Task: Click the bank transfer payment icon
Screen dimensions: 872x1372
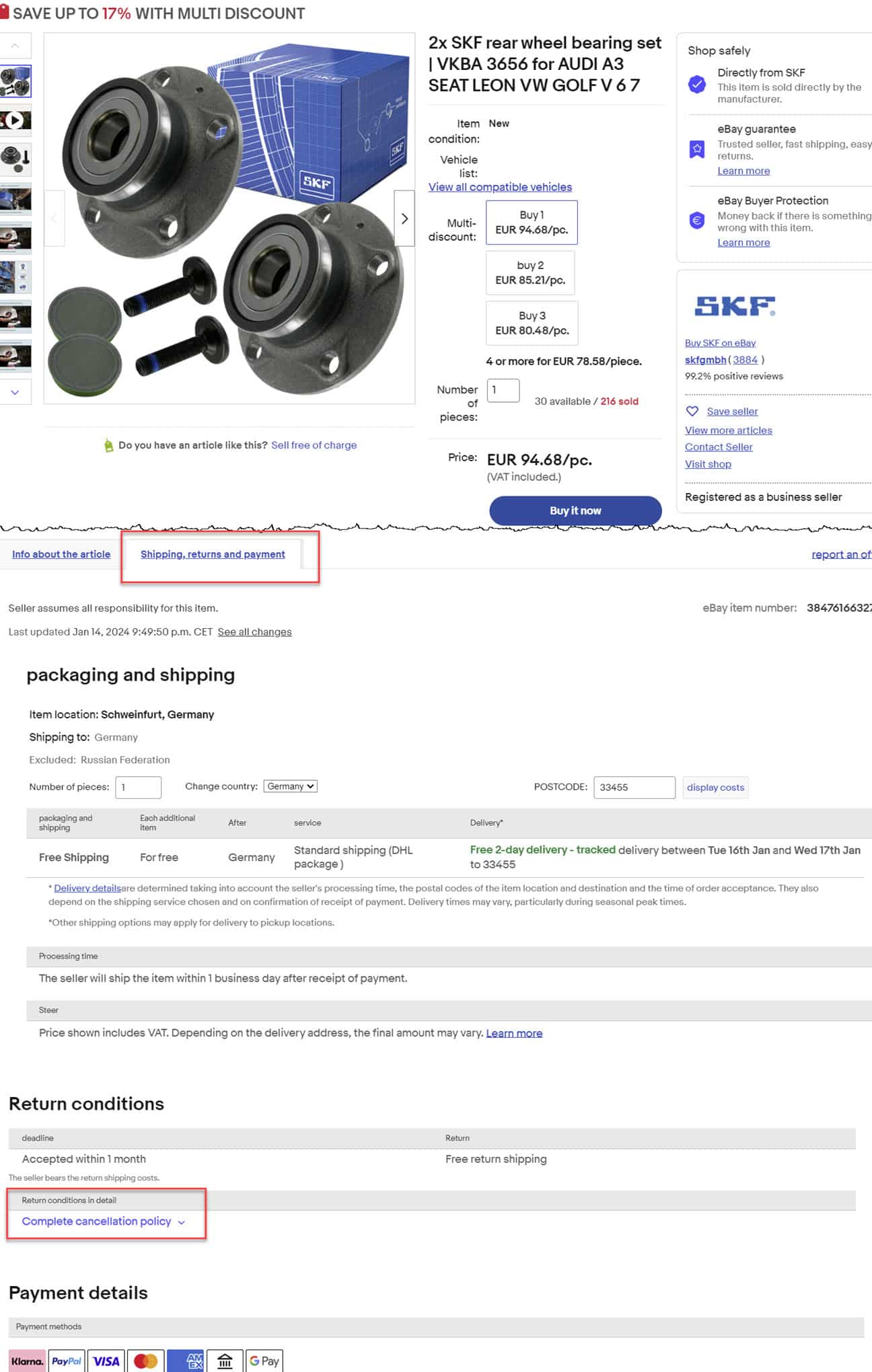Action: tap(225, 1361)
